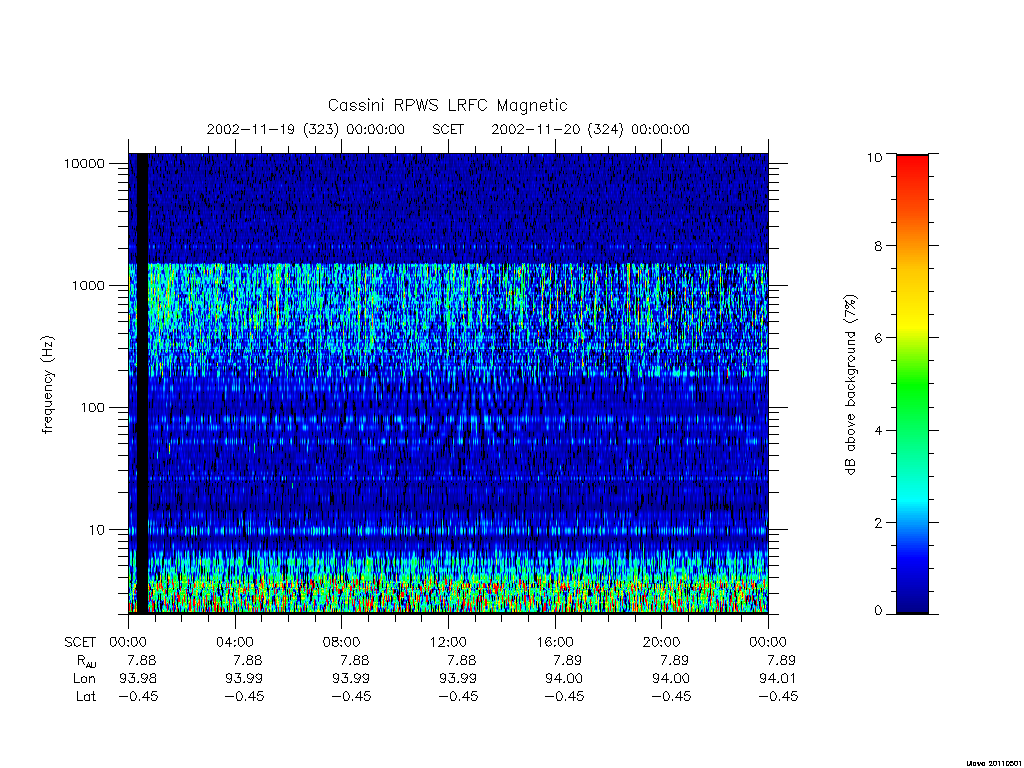
Task: Click the frequency (Hz) axis title
Action: (47, 385)
